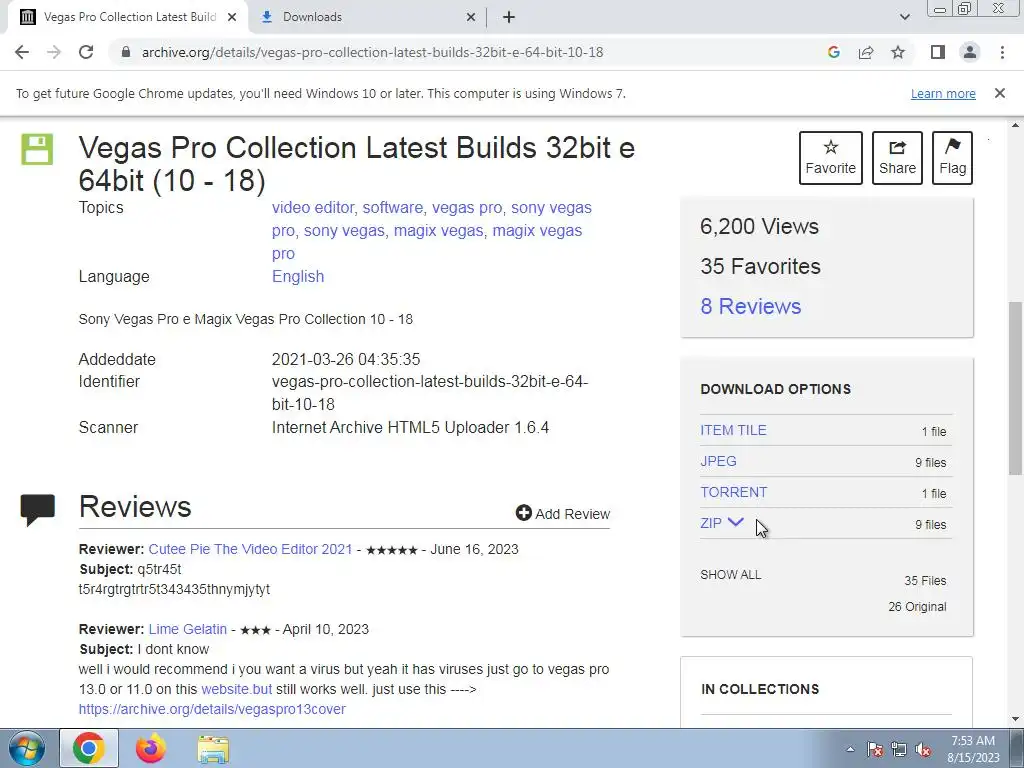
Task: Click the 35 Favorites text
Action: point(760,266)
